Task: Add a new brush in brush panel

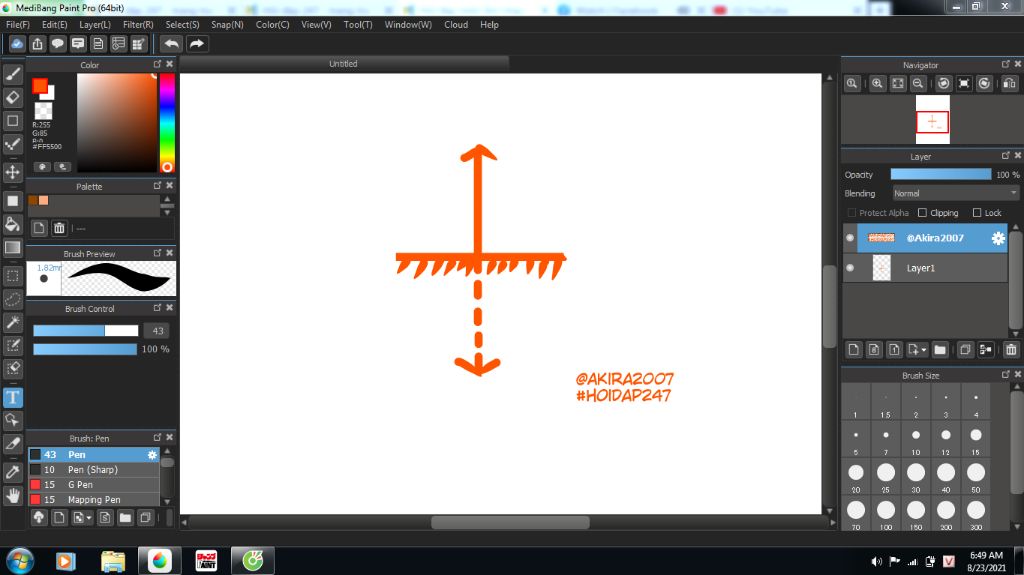Action: pyautogui.click(x=59, y=518)
